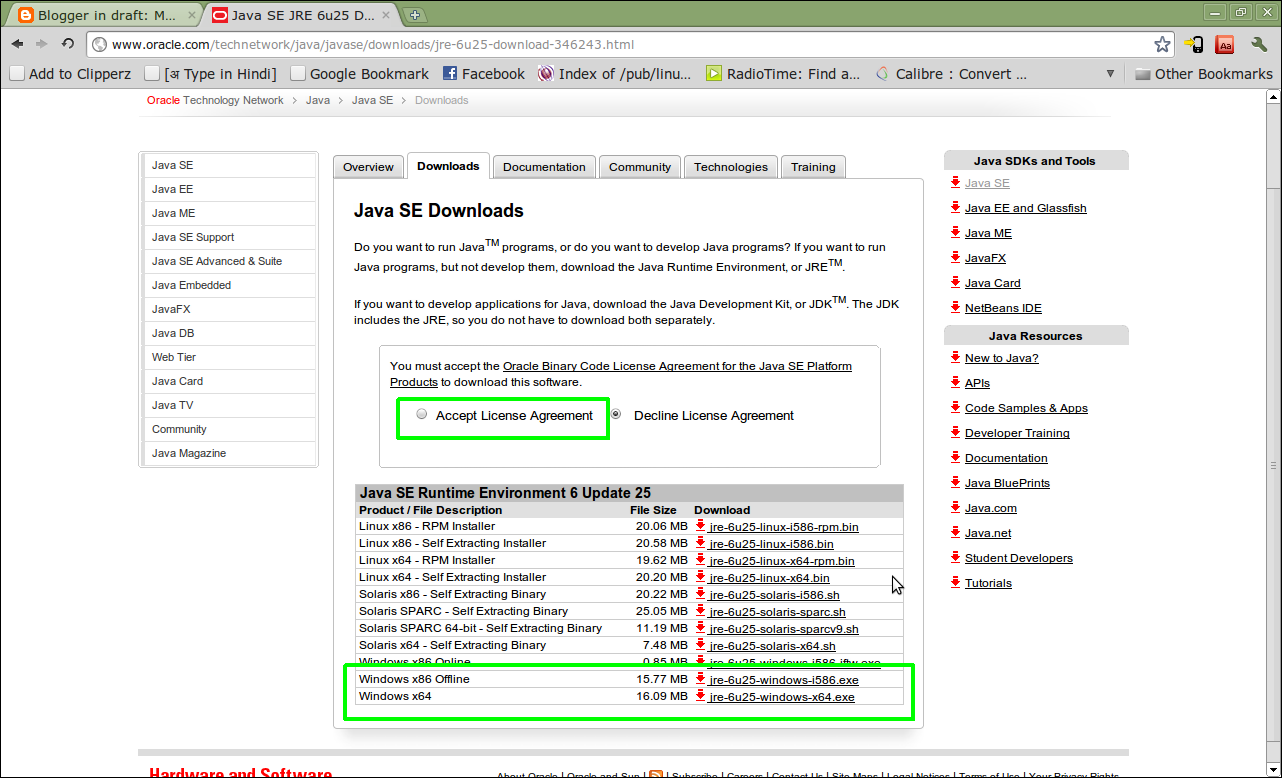Bookmark page with the star icon

pyautogui.click(x=1162, y=44)
